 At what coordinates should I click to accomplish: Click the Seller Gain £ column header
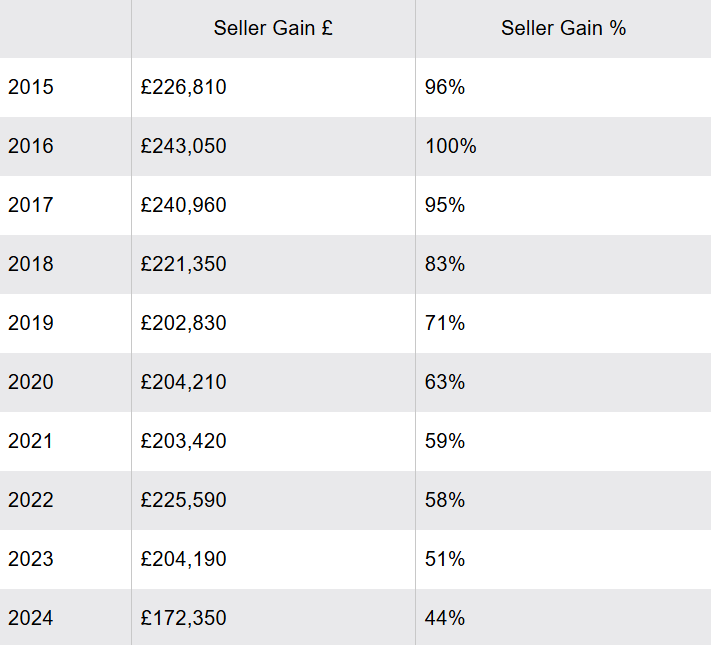point(273,28)
